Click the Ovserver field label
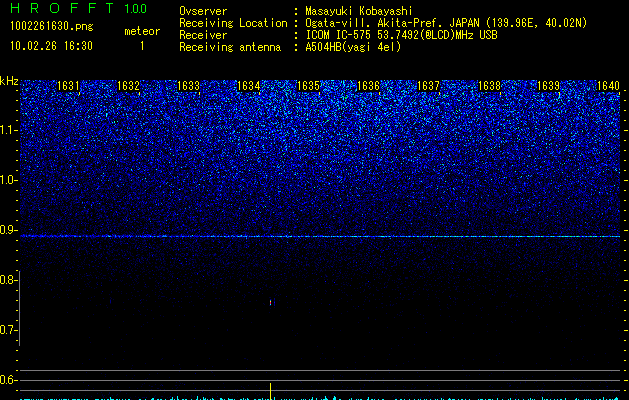This screenshot has width=629, height=400. click(203, 11)
